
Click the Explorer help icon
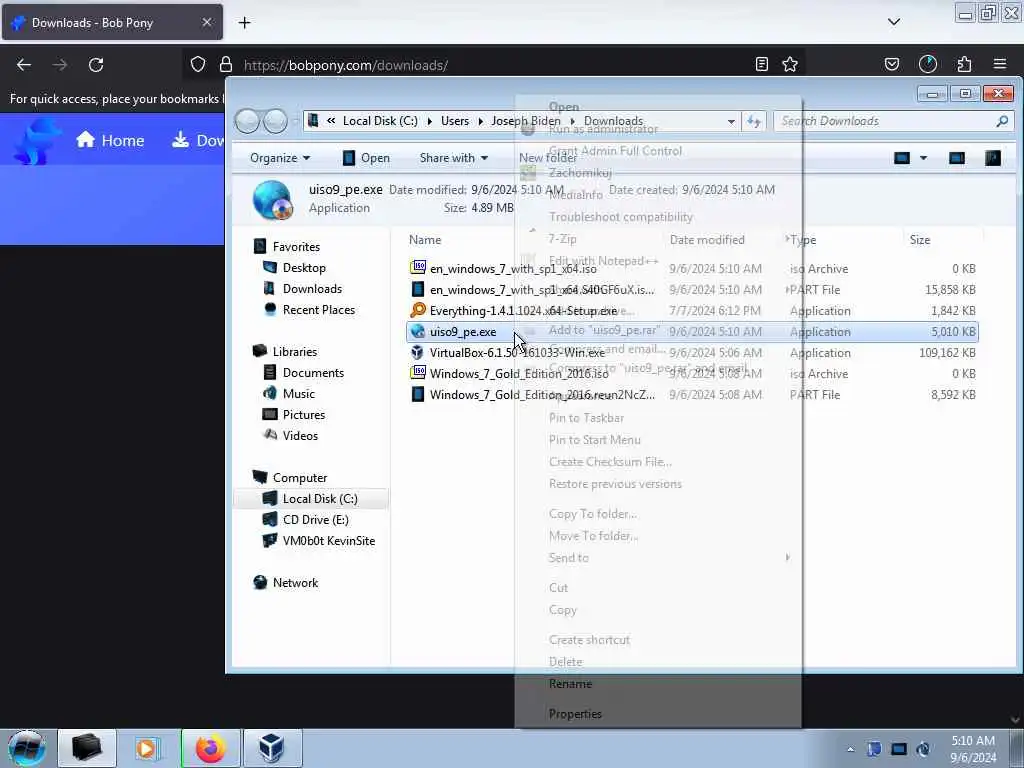[993, 158]
